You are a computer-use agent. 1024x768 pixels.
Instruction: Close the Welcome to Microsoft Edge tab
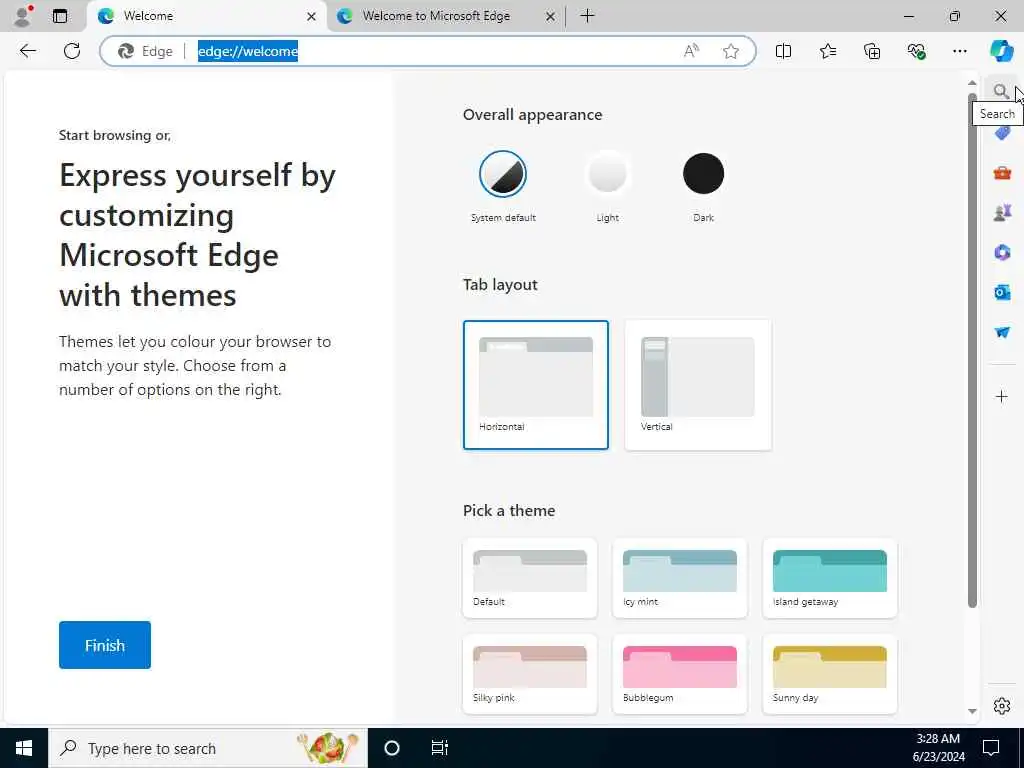(x=551, y=16)
